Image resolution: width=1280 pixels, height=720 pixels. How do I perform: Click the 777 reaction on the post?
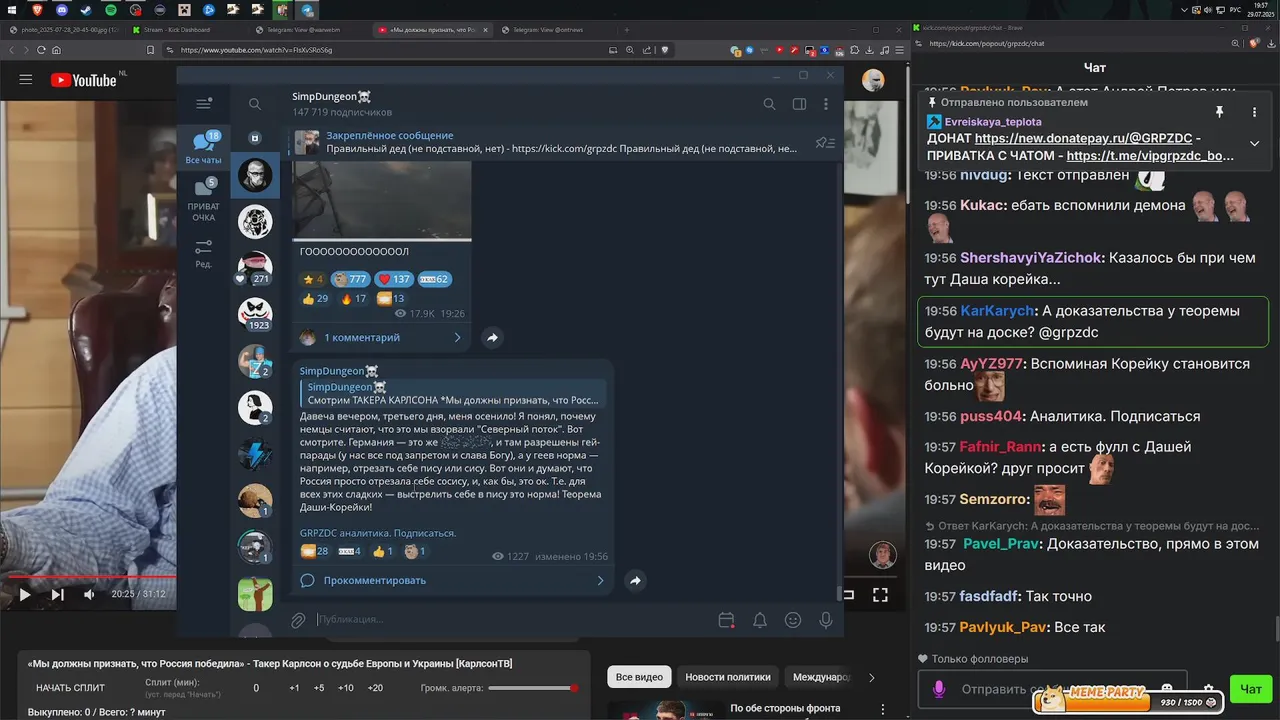350,279
